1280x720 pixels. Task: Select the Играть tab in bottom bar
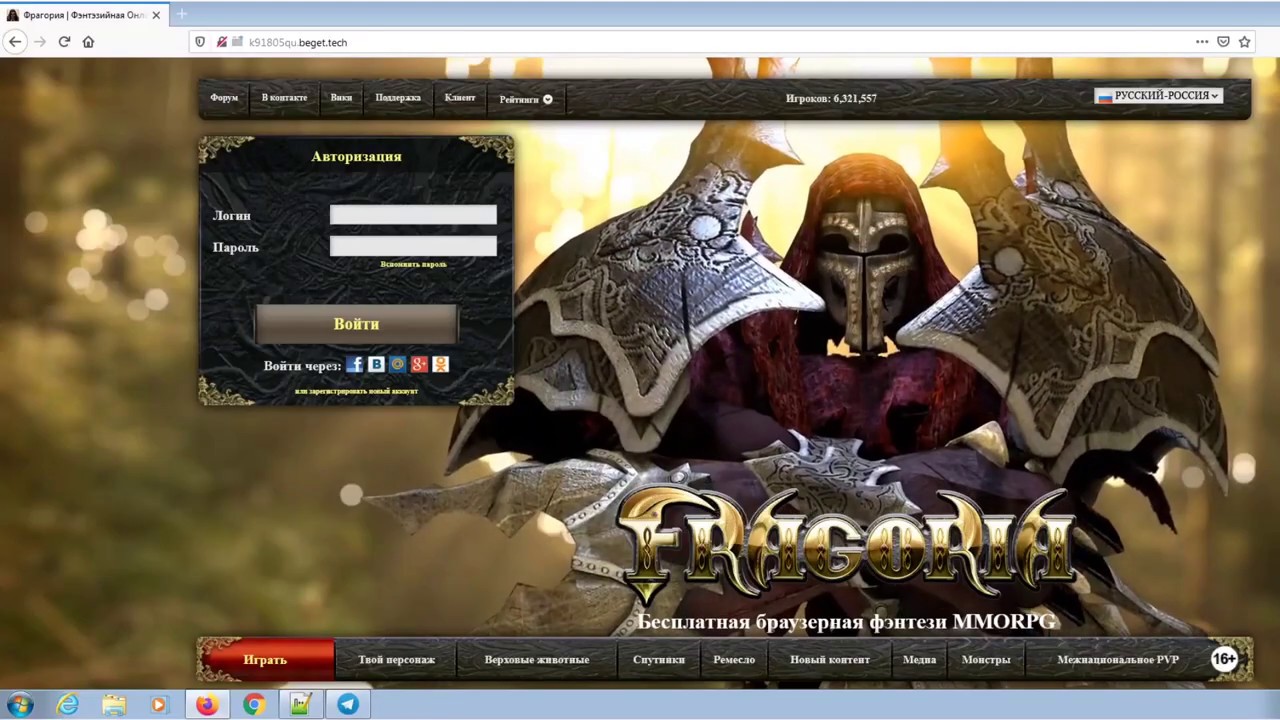[265, 660]
